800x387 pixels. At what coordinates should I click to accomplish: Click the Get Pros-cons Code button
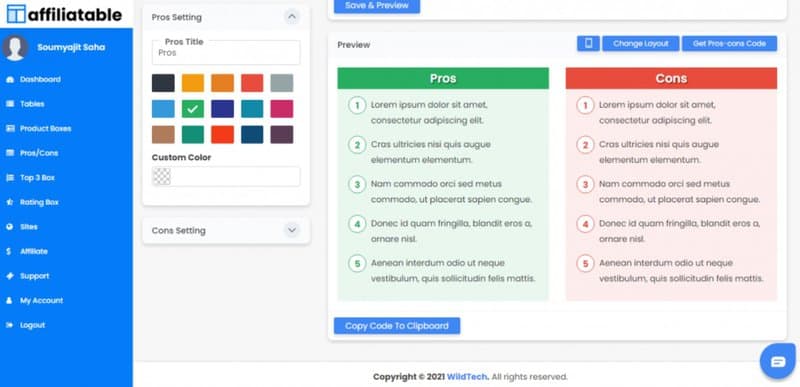(x=730, y=44)
